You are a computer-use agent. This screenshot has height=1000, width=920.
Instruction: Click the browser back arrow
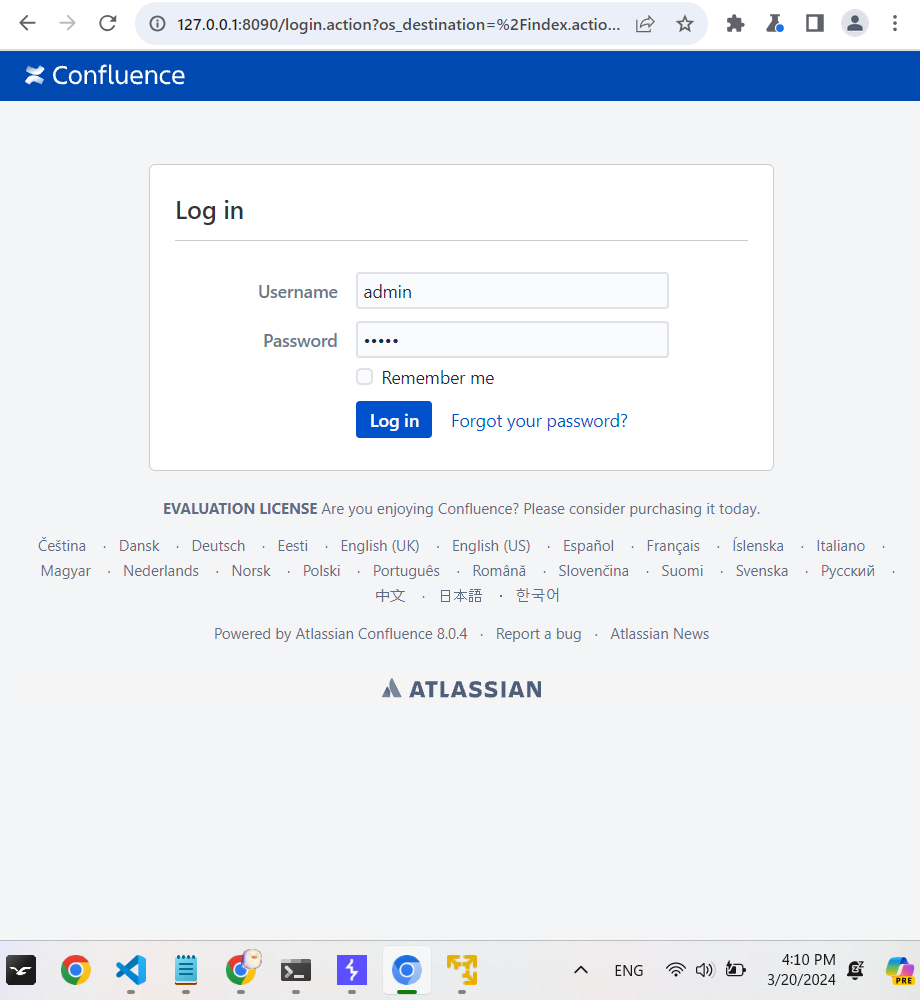[27, 24]
